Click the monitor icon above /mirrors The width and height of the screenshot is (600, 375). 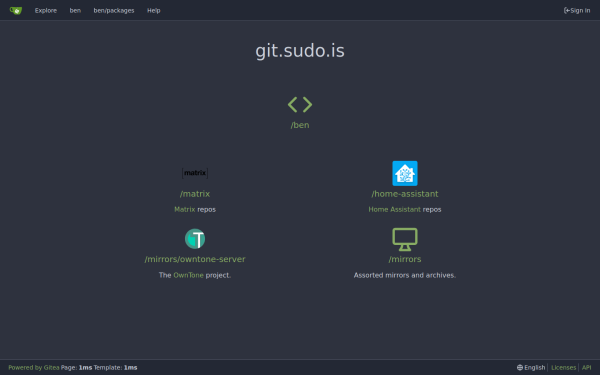[x=405, y=240]
